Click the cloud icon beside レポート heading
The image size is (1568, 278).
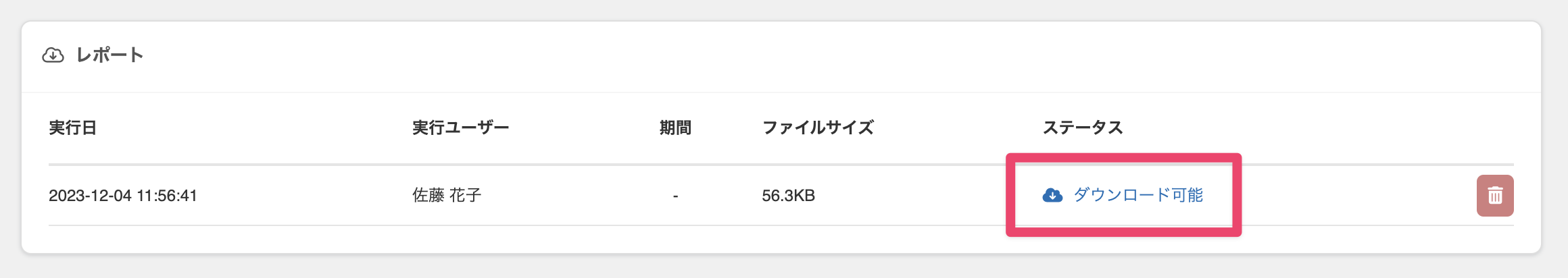[53, 55]
